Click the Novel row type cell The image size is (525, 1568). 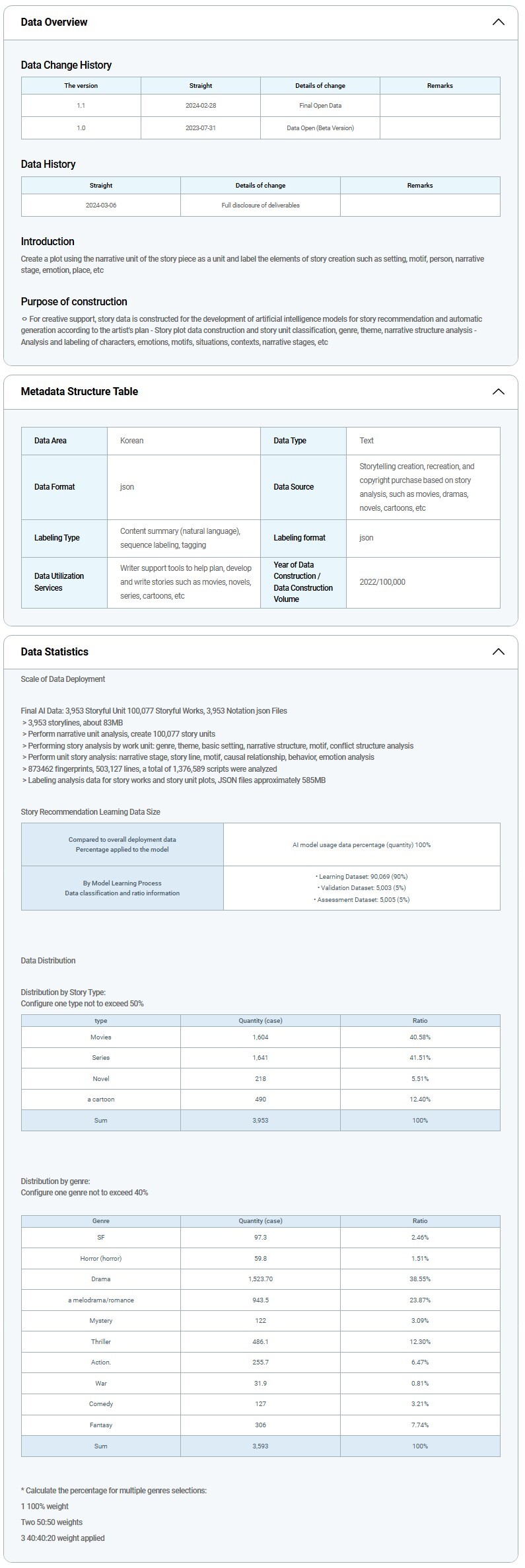coord(100,1079)
